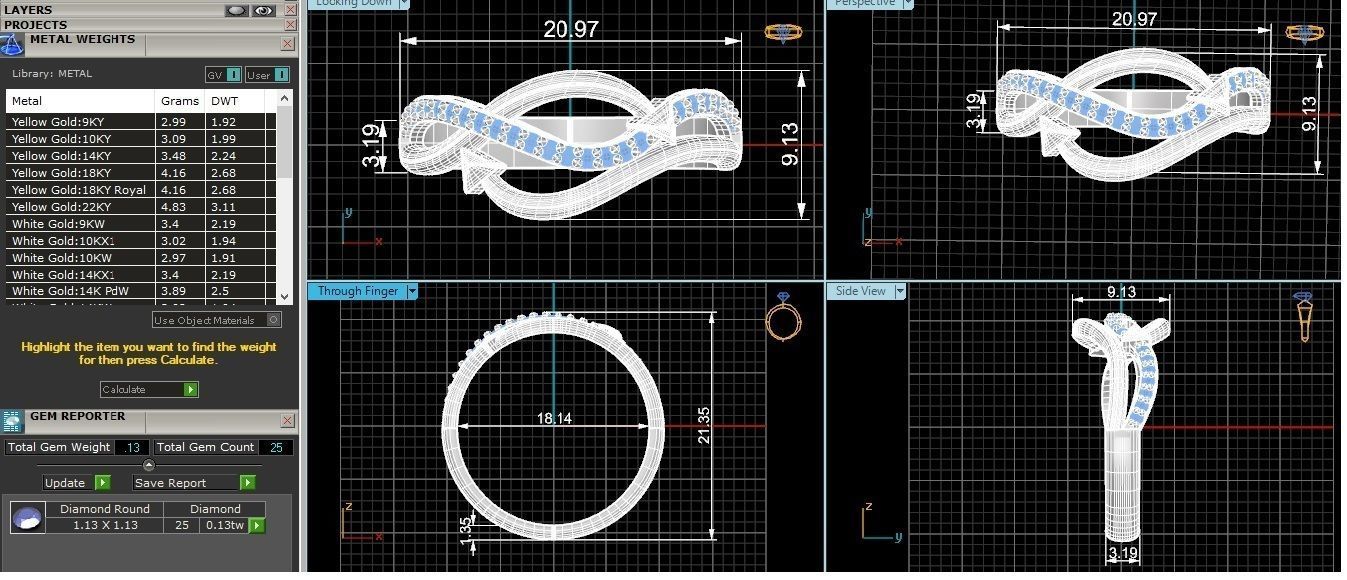
Task: Click green arrow next to Save Report
Action: coord(247,483)
